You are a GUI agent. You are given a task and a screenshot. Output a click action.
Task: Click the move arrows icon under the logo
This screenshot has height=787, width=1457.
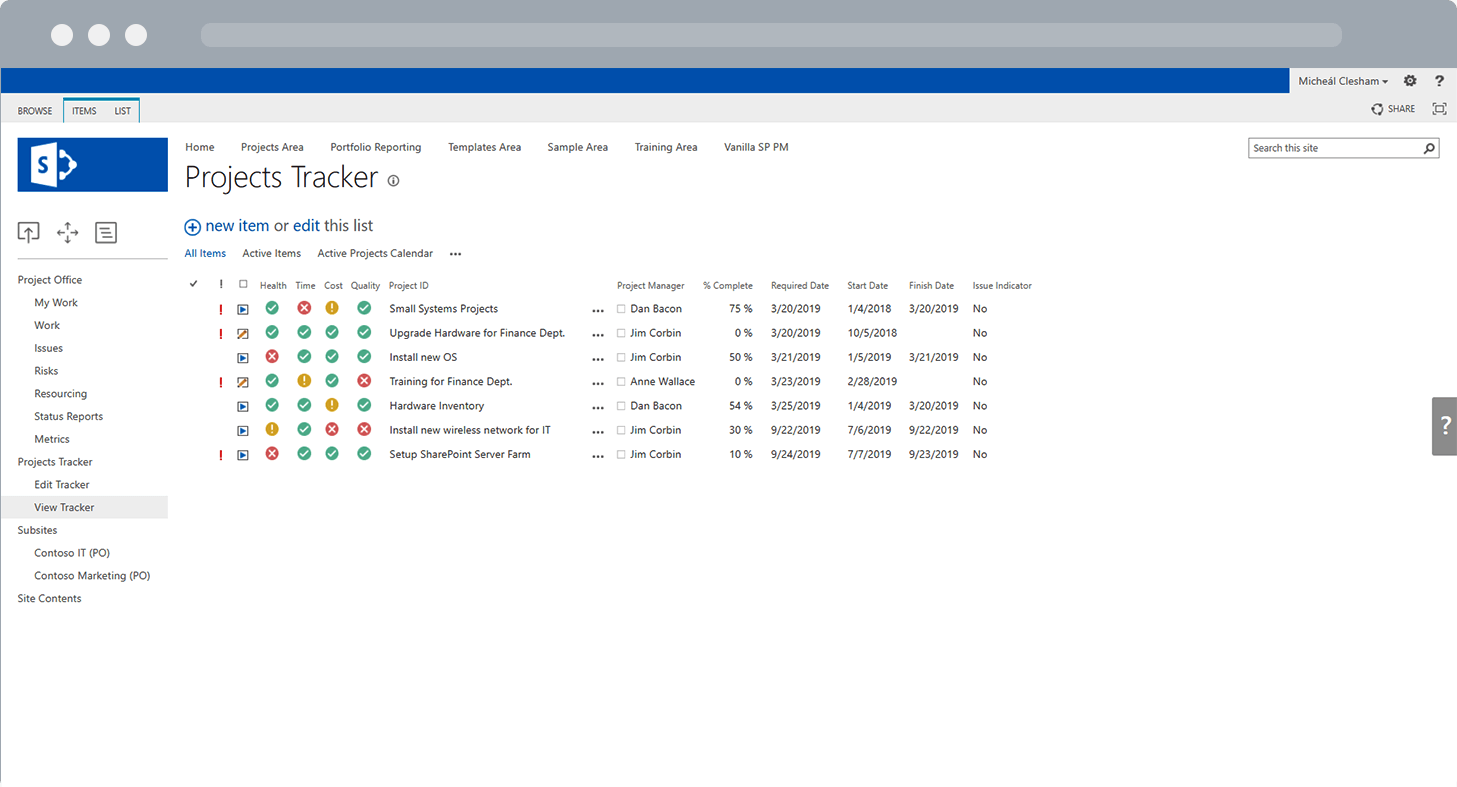(67, 233)
